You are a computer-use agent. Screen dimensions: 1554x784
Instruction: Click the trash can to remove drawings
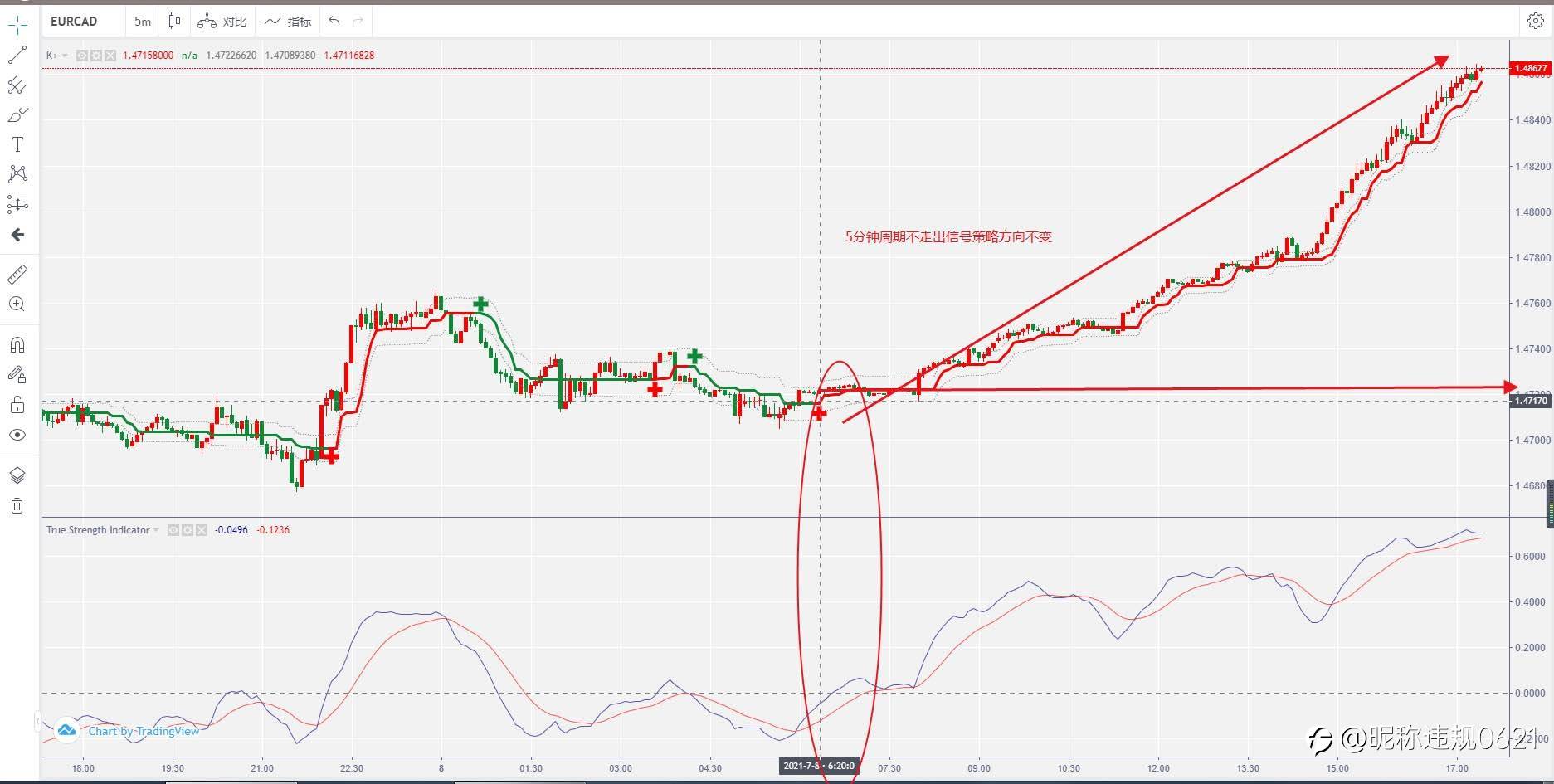pyautogui.click(x=17, y=505)
